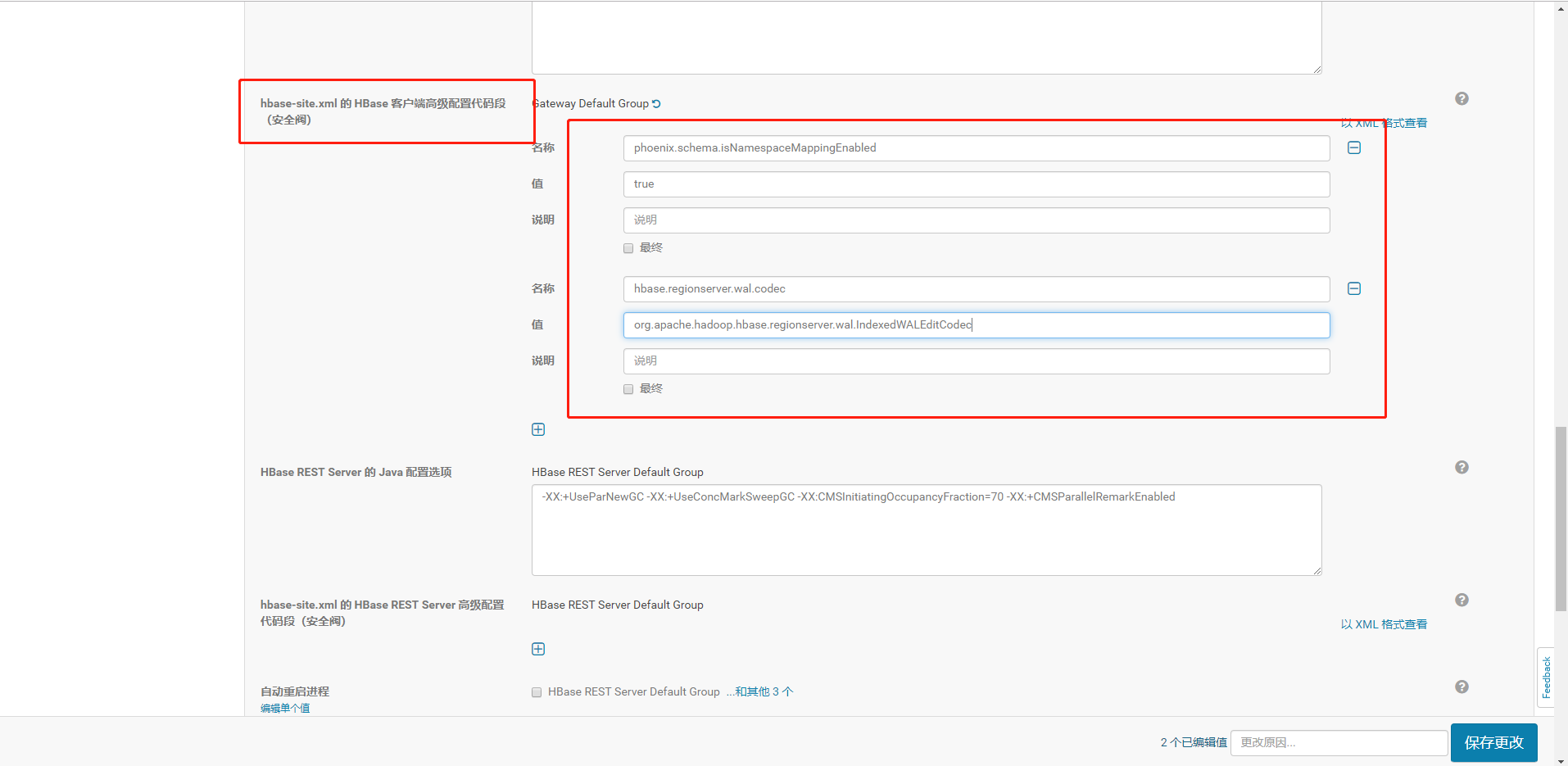View HBase client snippet in XML format
This screenshot has height=766, width=1568.
1384,123
